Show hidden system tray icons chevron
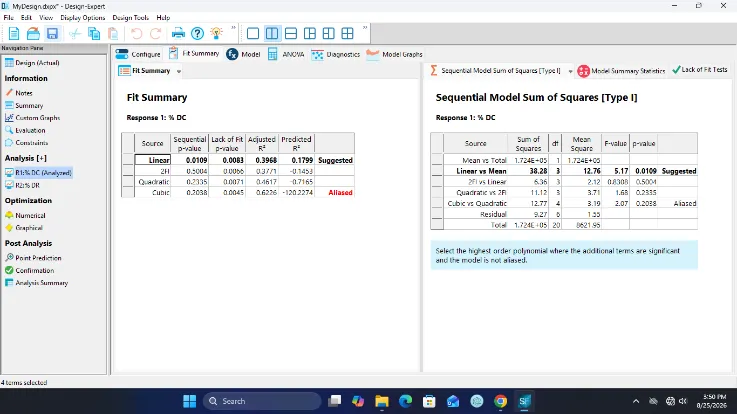 636,401
